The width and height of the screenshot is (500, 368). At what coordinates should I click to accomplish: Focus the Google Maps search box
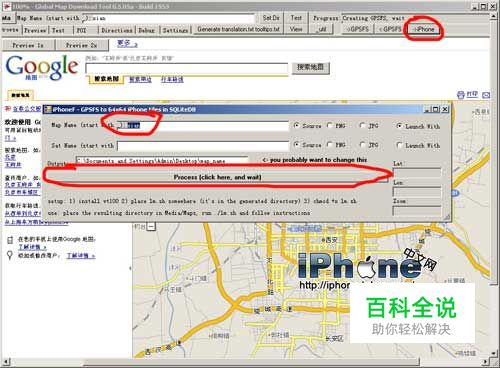coord(187,68)
